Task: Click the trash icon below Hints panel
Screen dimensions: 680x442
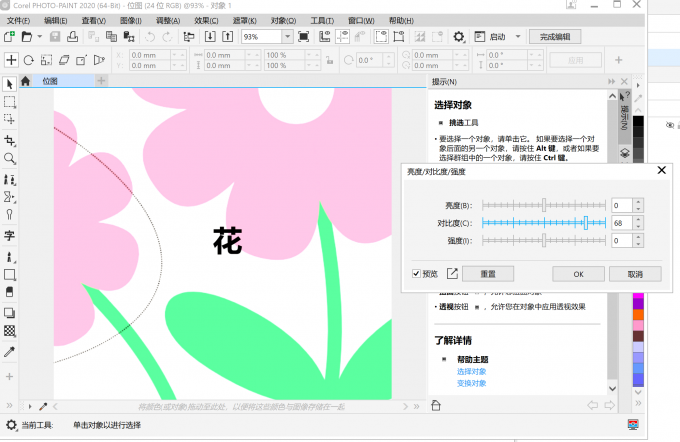Action: tap(436, 406)
